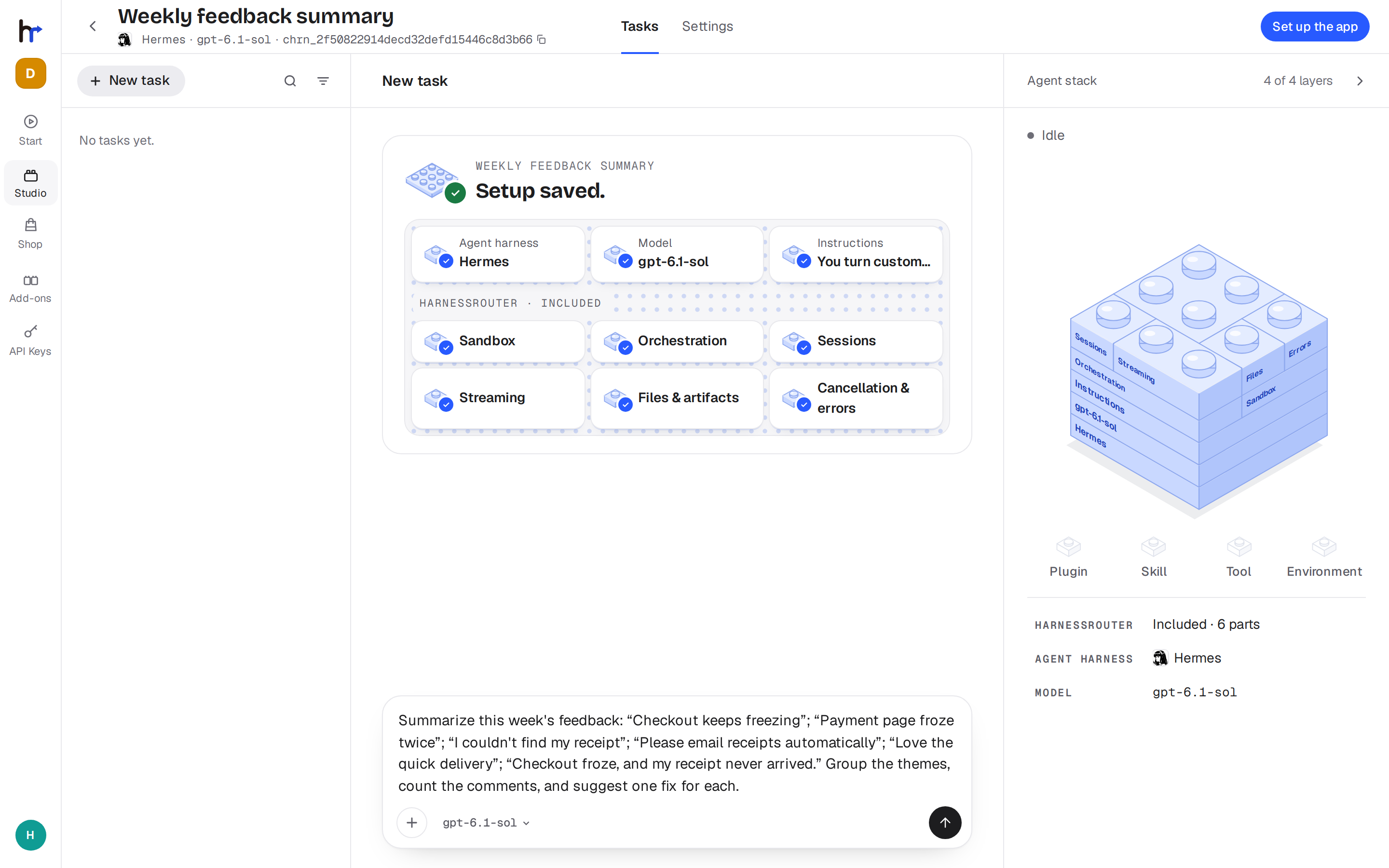Select the Orchestration card
Image resolution: width=1389 pixels, height=868 pixels.
coord(677,341)
